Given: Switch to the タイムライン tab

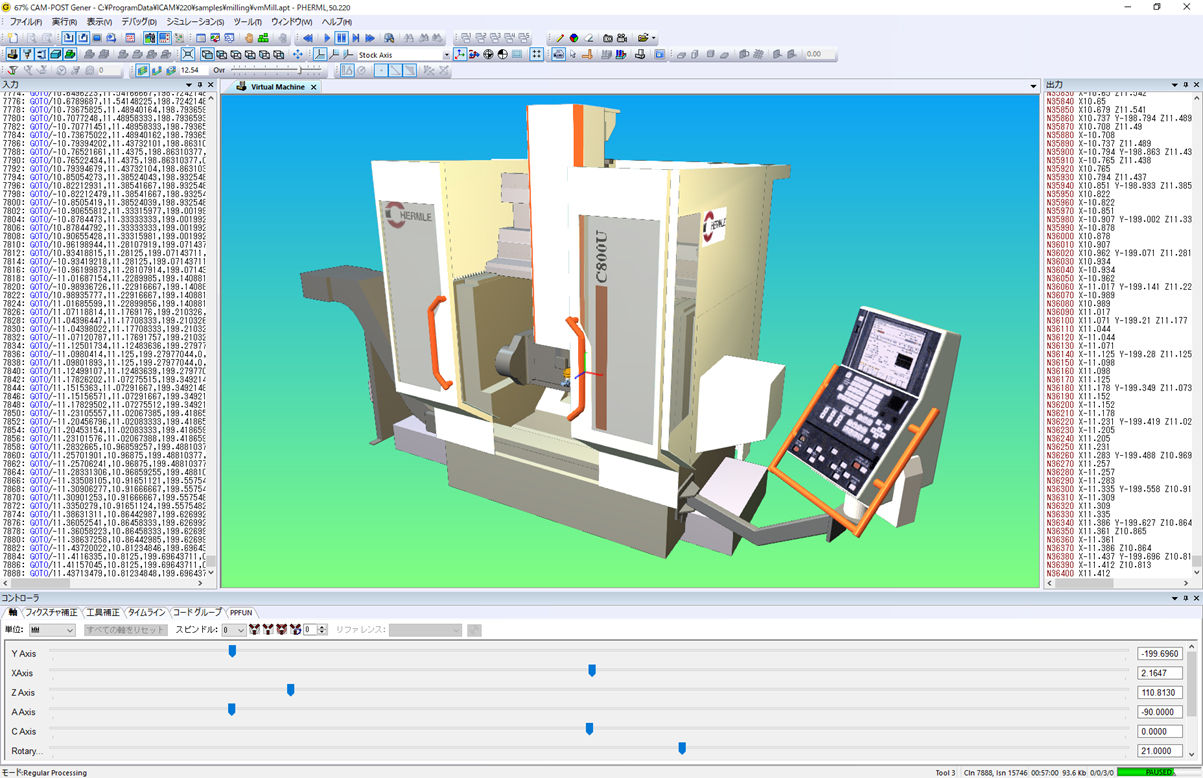Looking at the screenshot, I should pyautogui.click(x=146, y=612).
